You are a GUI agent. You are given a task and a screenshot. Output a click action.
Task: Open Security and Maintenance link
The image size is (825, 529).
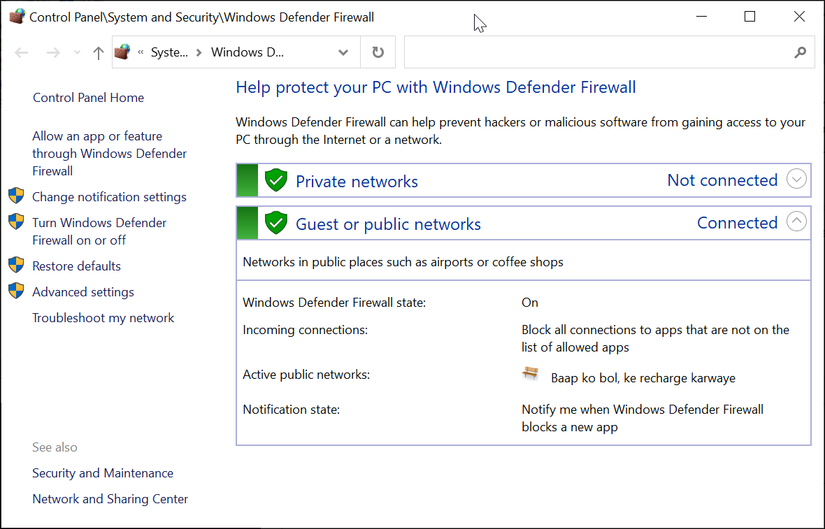click(103, 473)
